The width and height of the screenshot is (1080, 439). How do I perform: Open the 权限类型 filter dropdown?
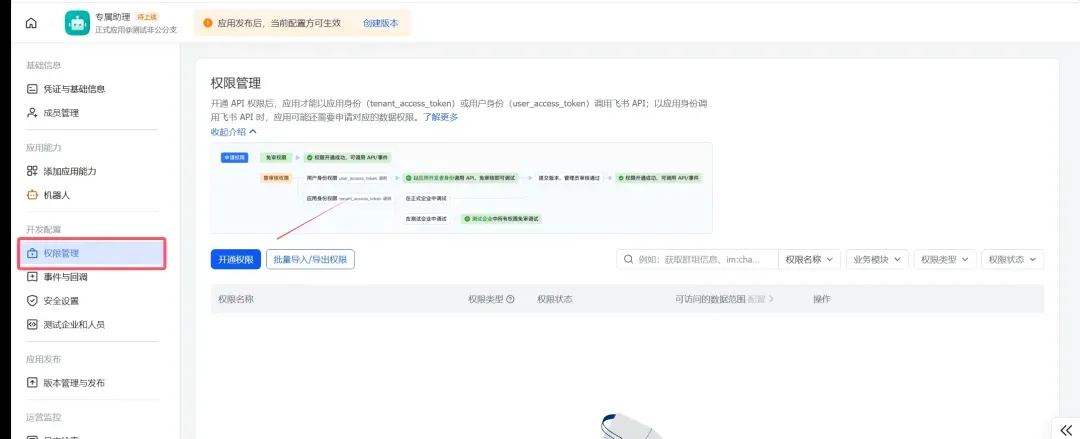coord(944,259)
